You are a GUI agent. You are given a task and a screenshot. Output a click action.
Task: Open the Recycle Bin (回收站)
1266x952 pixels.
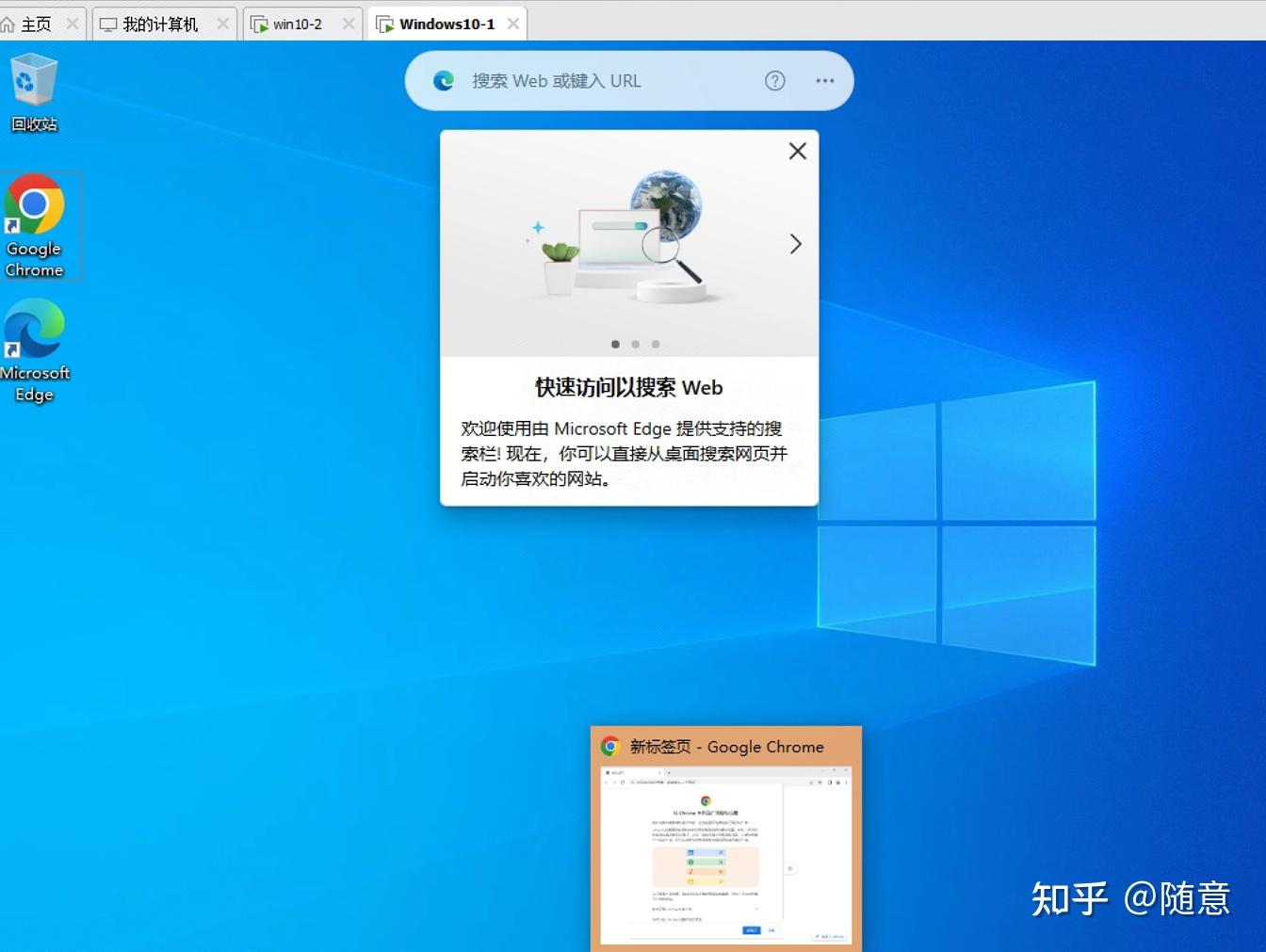(33, 80)
